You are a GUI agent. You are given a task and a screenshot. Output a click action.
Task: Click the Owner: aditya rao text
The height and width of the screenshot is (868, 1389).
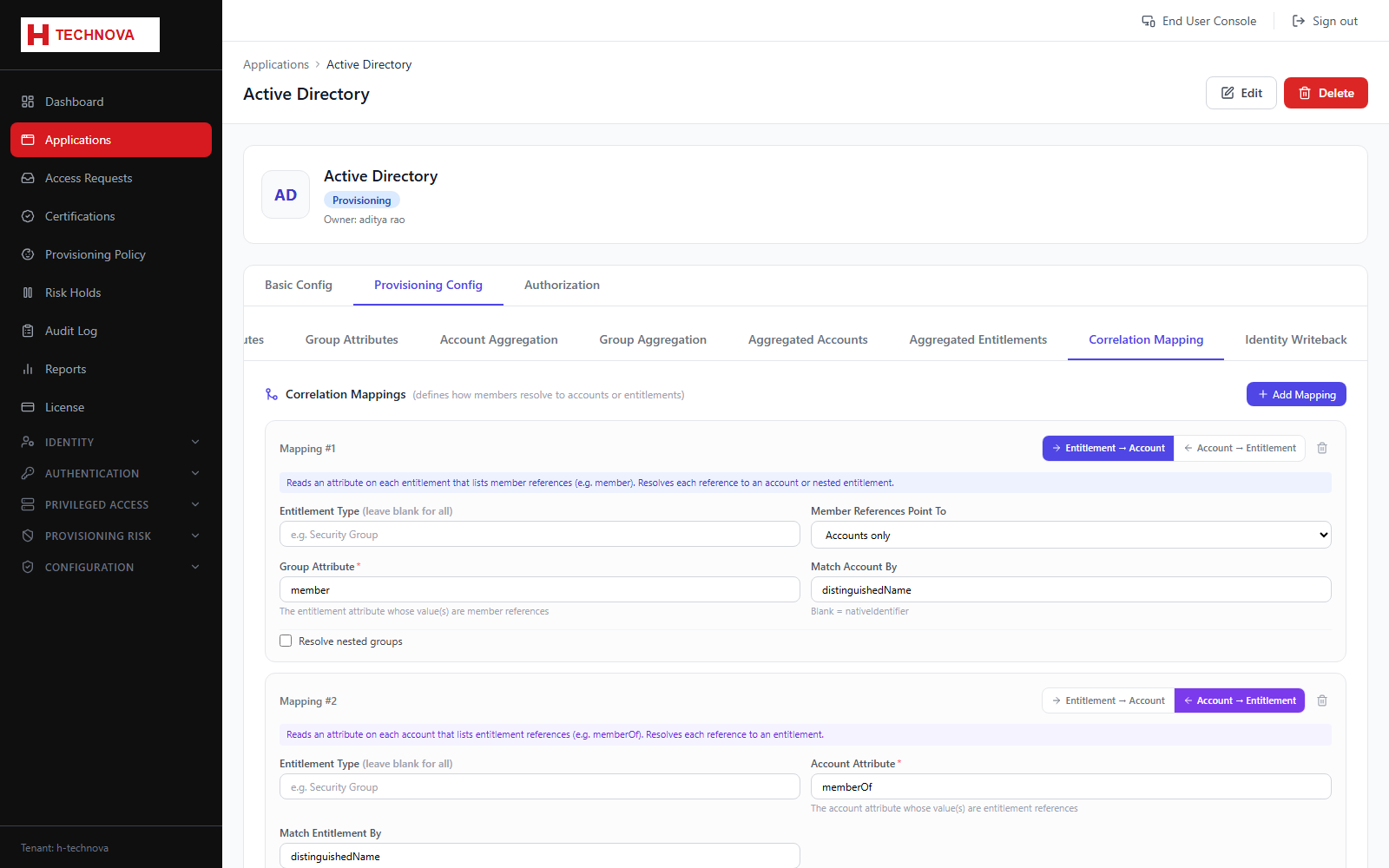coord(365,220)
